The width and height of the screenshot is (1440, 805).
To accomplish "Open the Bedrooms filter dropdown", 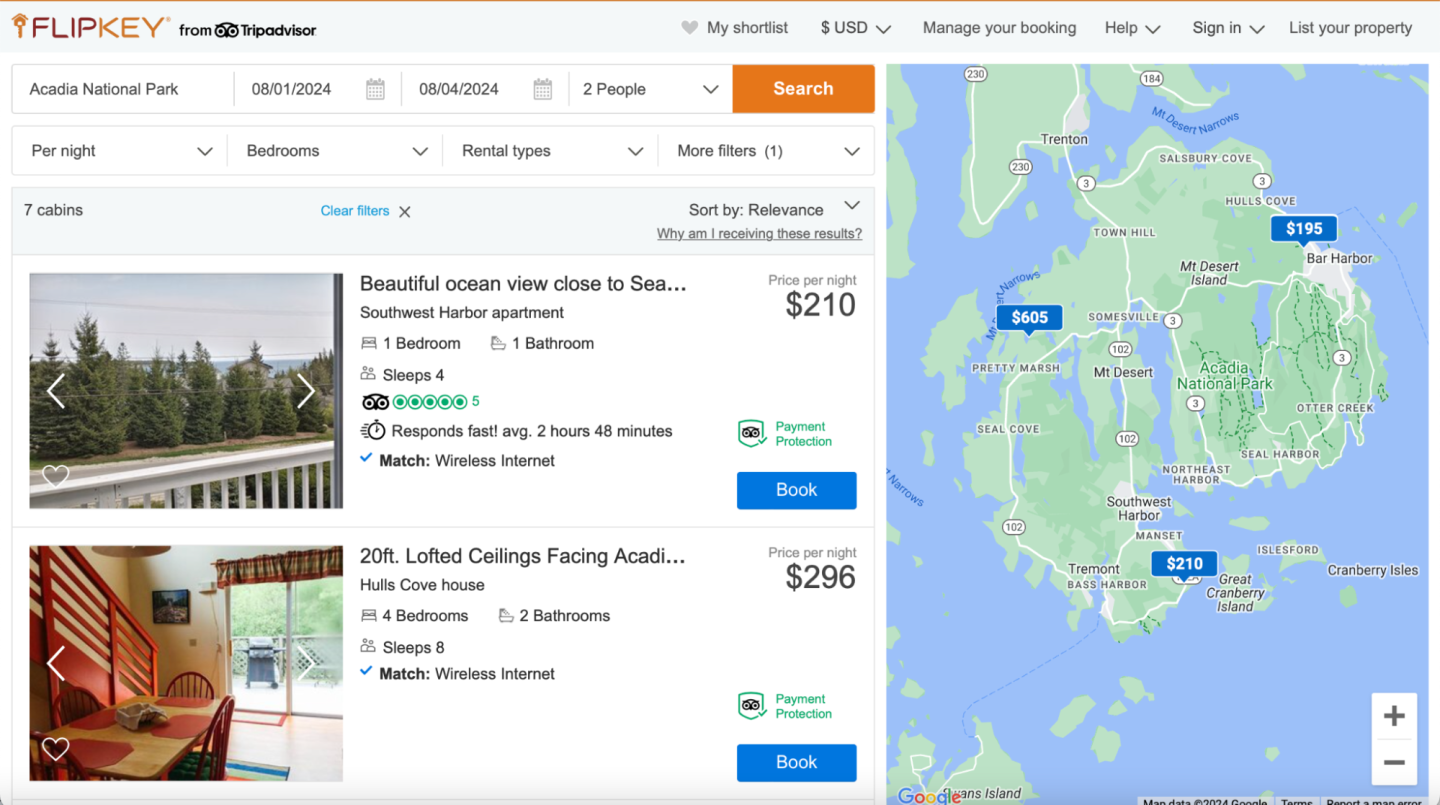I will point(336,151).
